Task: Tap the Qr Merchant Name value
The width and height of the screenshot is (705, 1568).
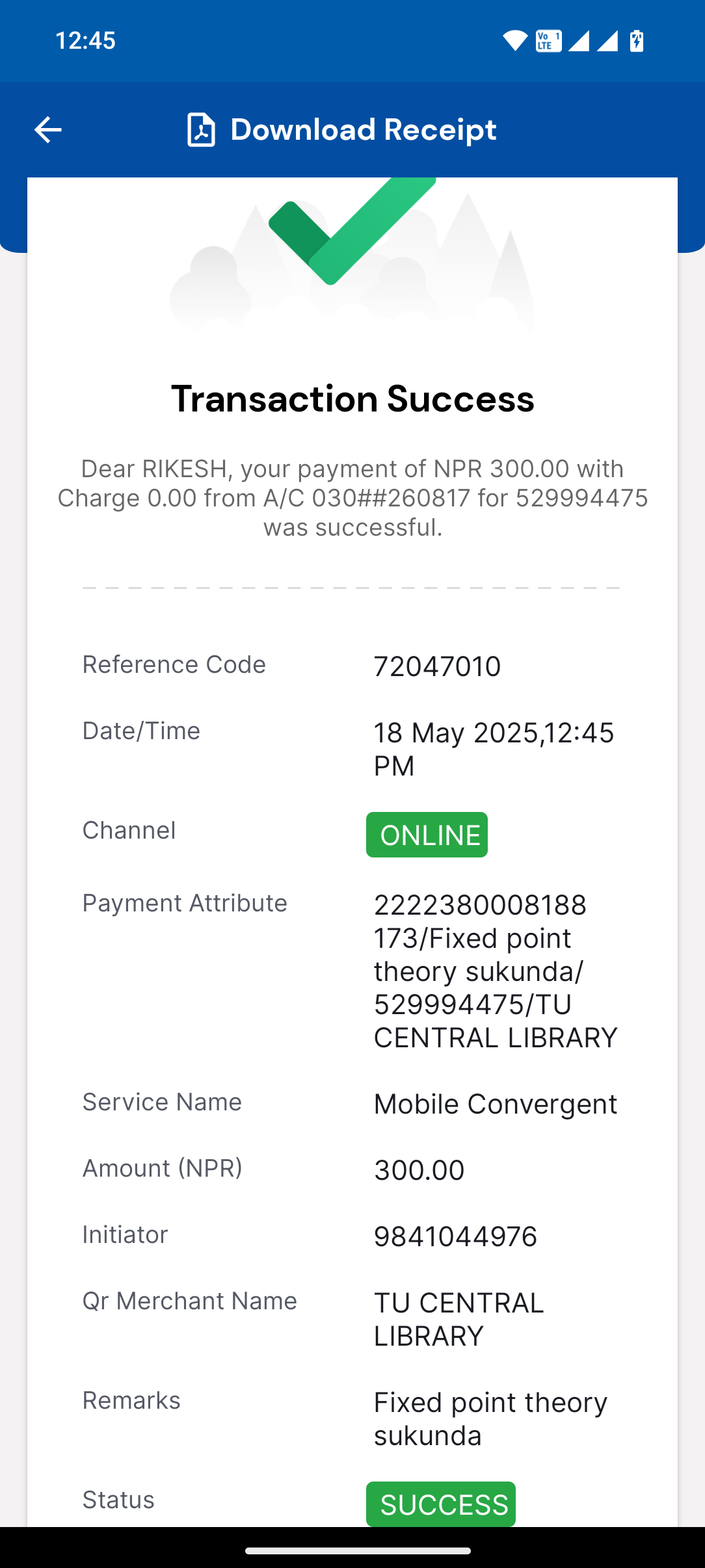Action: 459,1319
